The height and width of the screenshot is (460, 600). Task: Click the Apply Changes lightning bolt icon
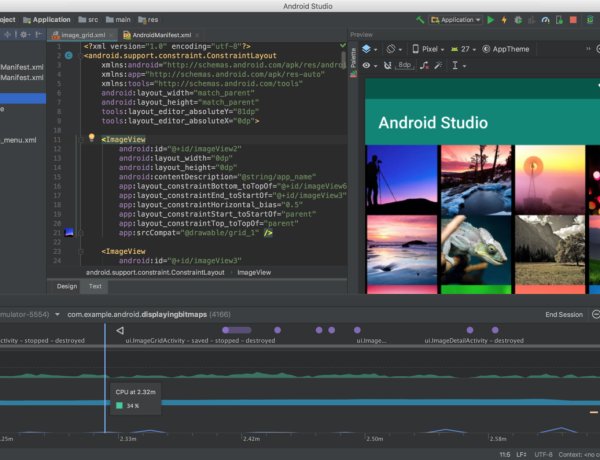(504, 20)
